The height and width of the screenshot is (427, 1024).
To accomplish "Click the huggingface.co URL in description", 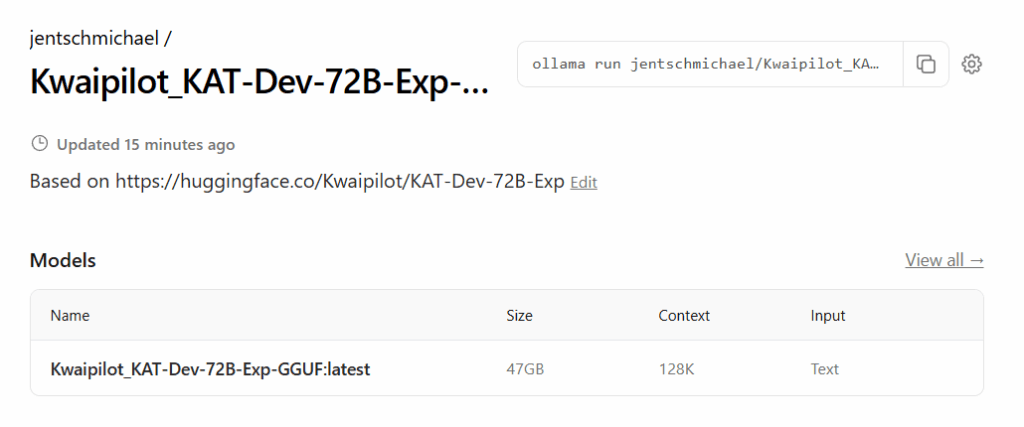I will [x=340, y=182].
